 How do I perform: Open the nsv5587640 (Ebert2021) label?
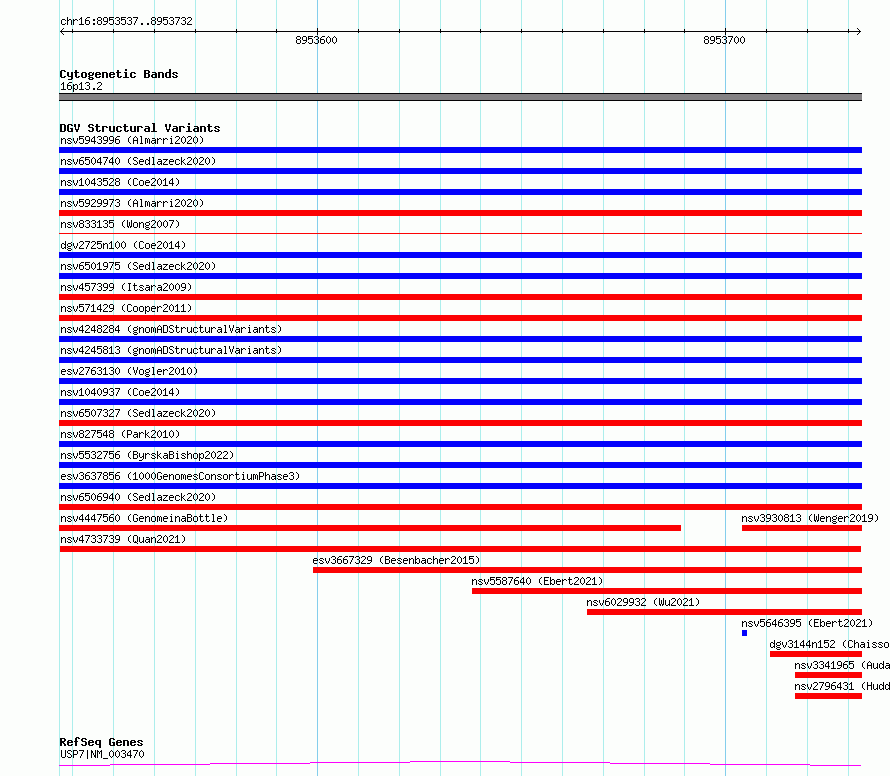(x=537, y=581)
